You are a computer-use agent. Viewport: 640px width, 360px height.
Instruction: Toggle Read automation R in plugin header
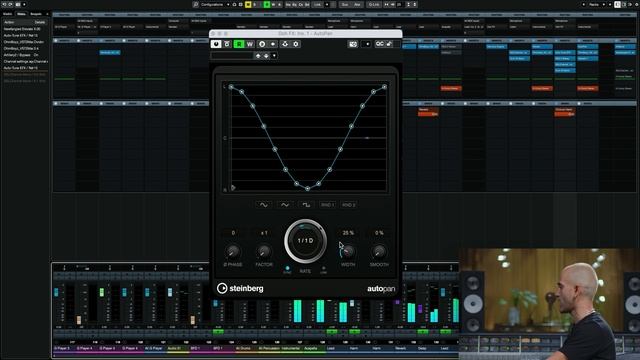[x=239, y=44]
